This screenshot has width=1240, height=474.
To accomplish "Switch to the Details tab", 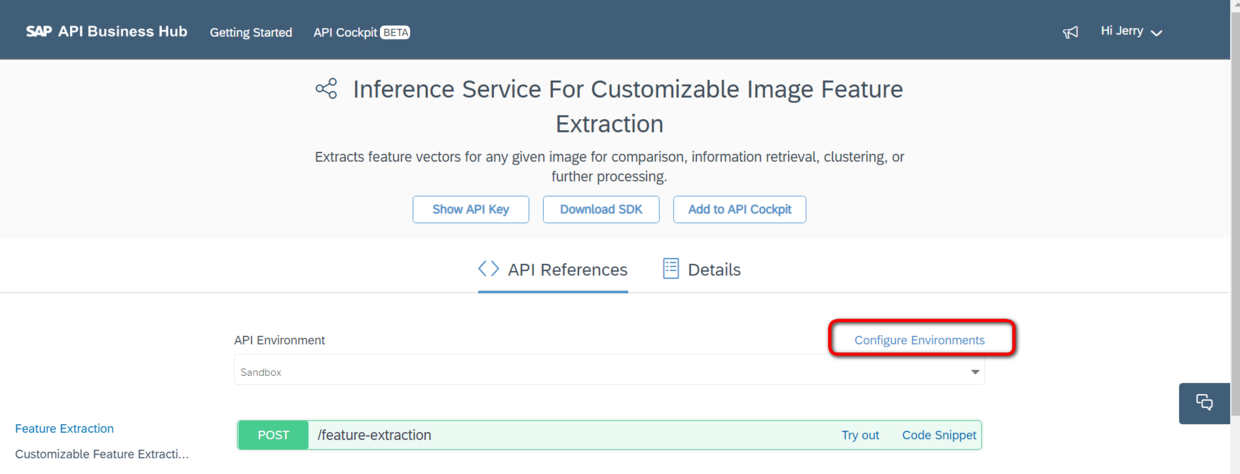I will (x=714, y=270).
